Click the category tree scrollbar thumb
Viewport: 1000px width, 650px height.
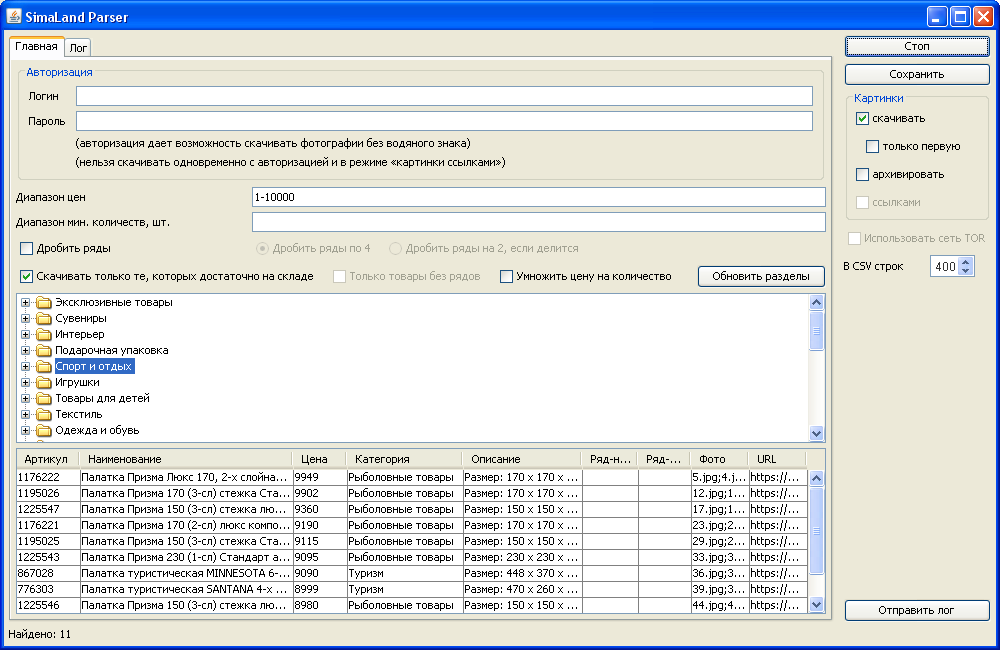816,330
